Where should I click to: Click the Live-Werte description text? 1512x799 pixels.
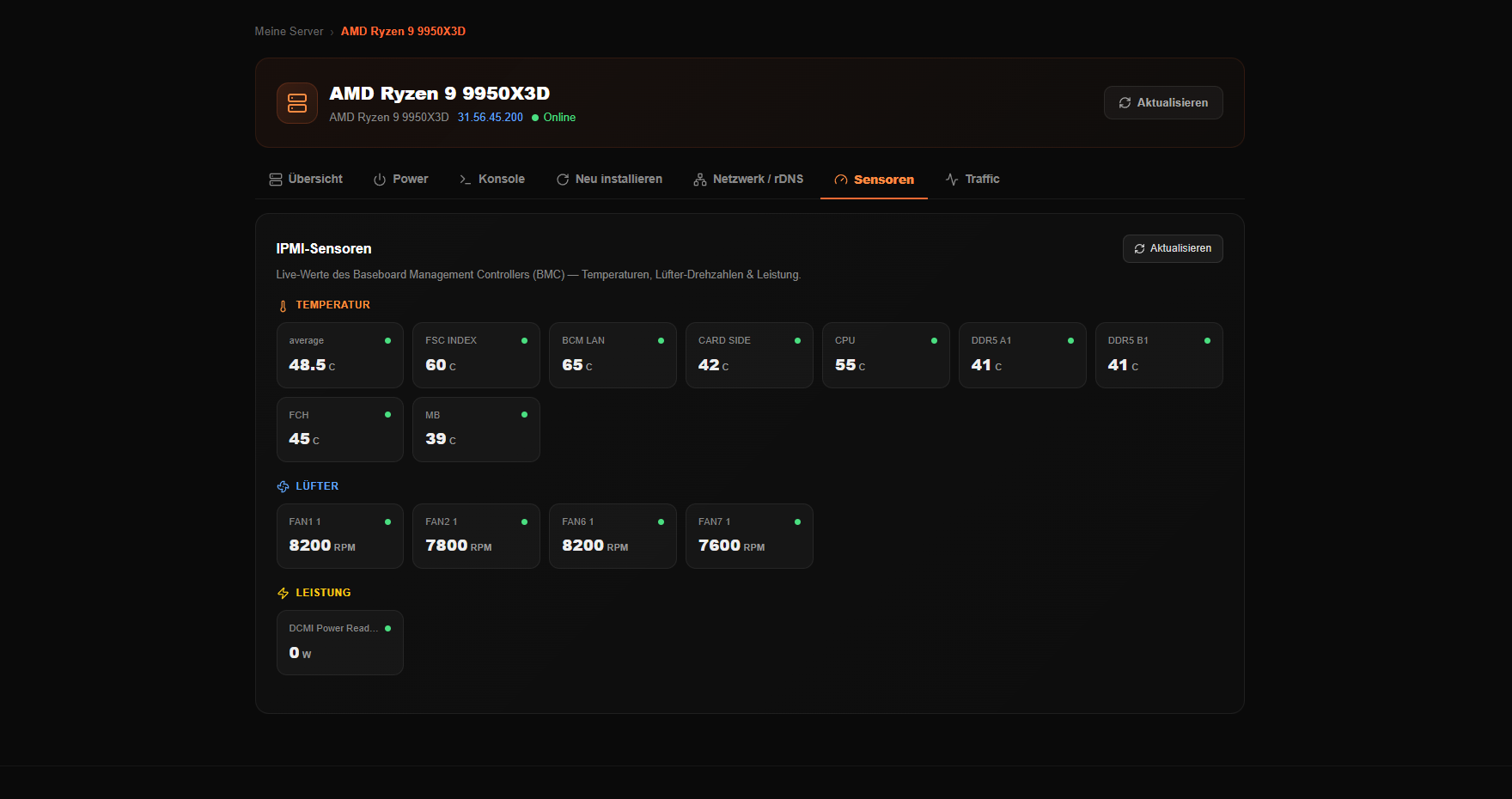click(539, 275)
